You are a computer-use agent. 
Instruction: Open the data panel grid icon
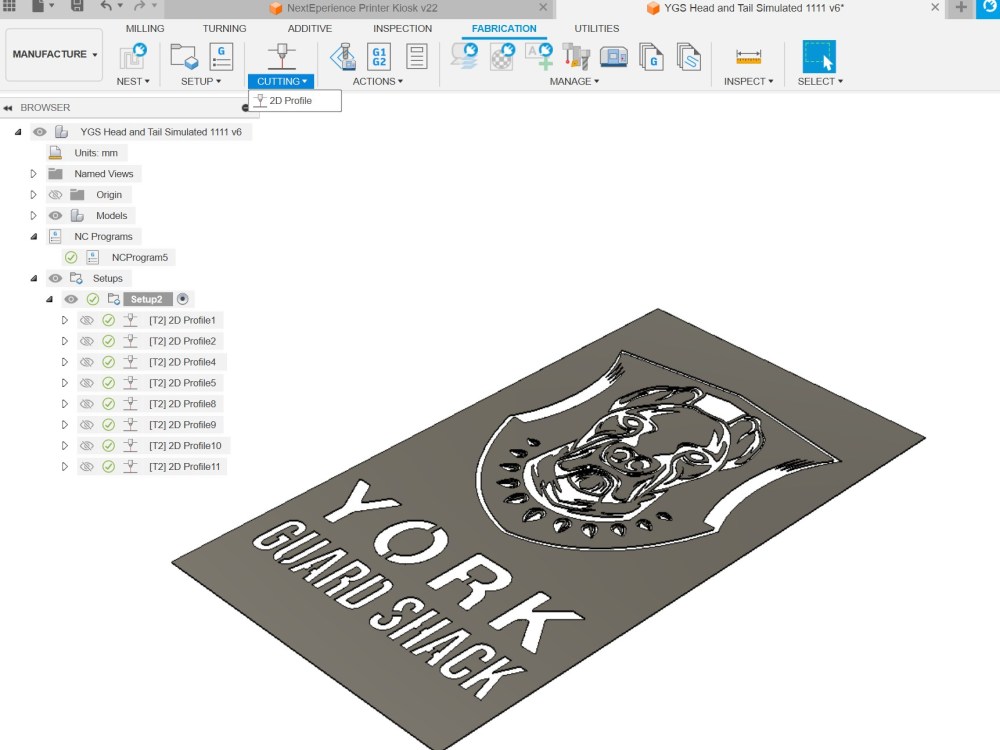[x=9, y=6]
